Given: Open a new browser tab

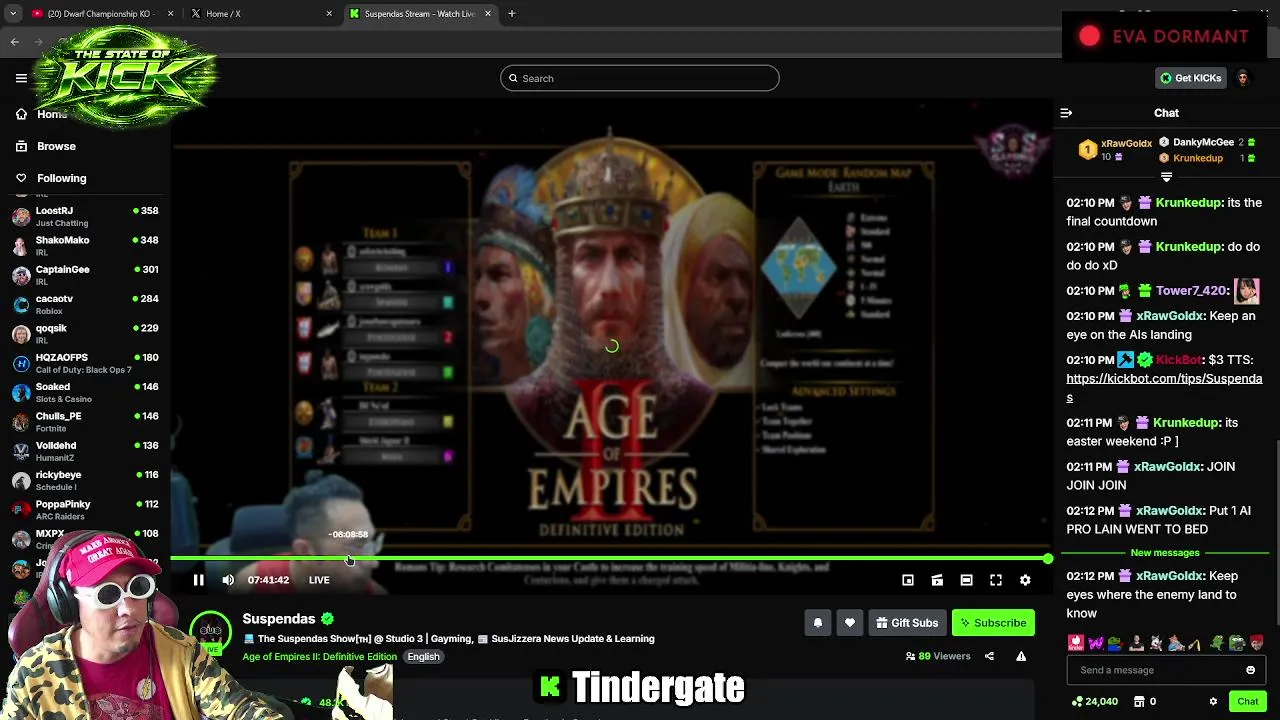Looking at the screenshot, I should [x=512, y=14].
